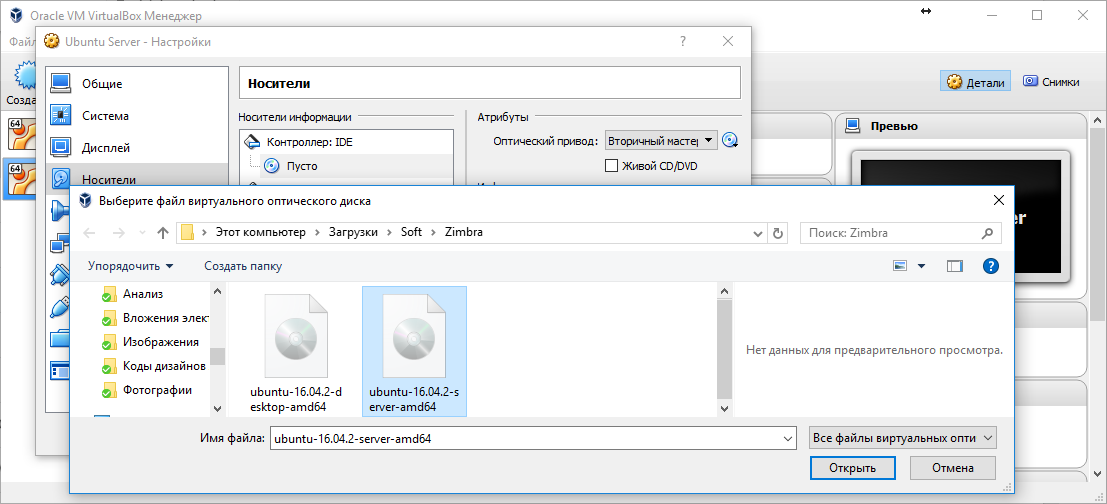Go up one folder level

point(162,233)
